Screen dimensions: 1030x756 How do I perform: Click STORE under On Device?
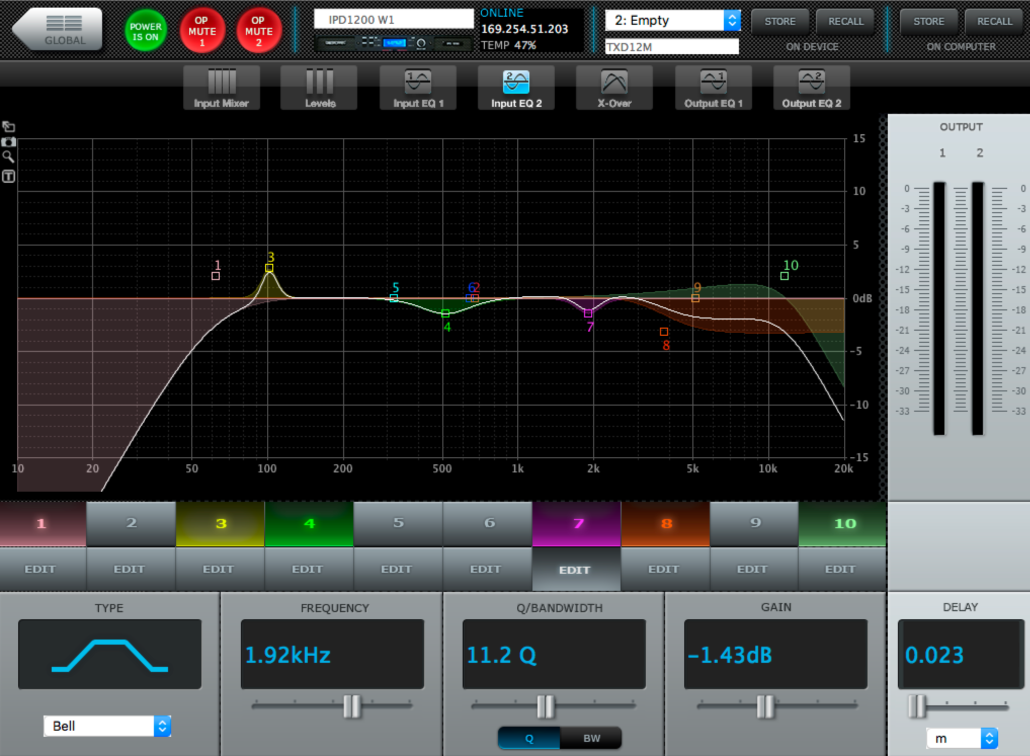pyautogui.click(x=780, y=22)
